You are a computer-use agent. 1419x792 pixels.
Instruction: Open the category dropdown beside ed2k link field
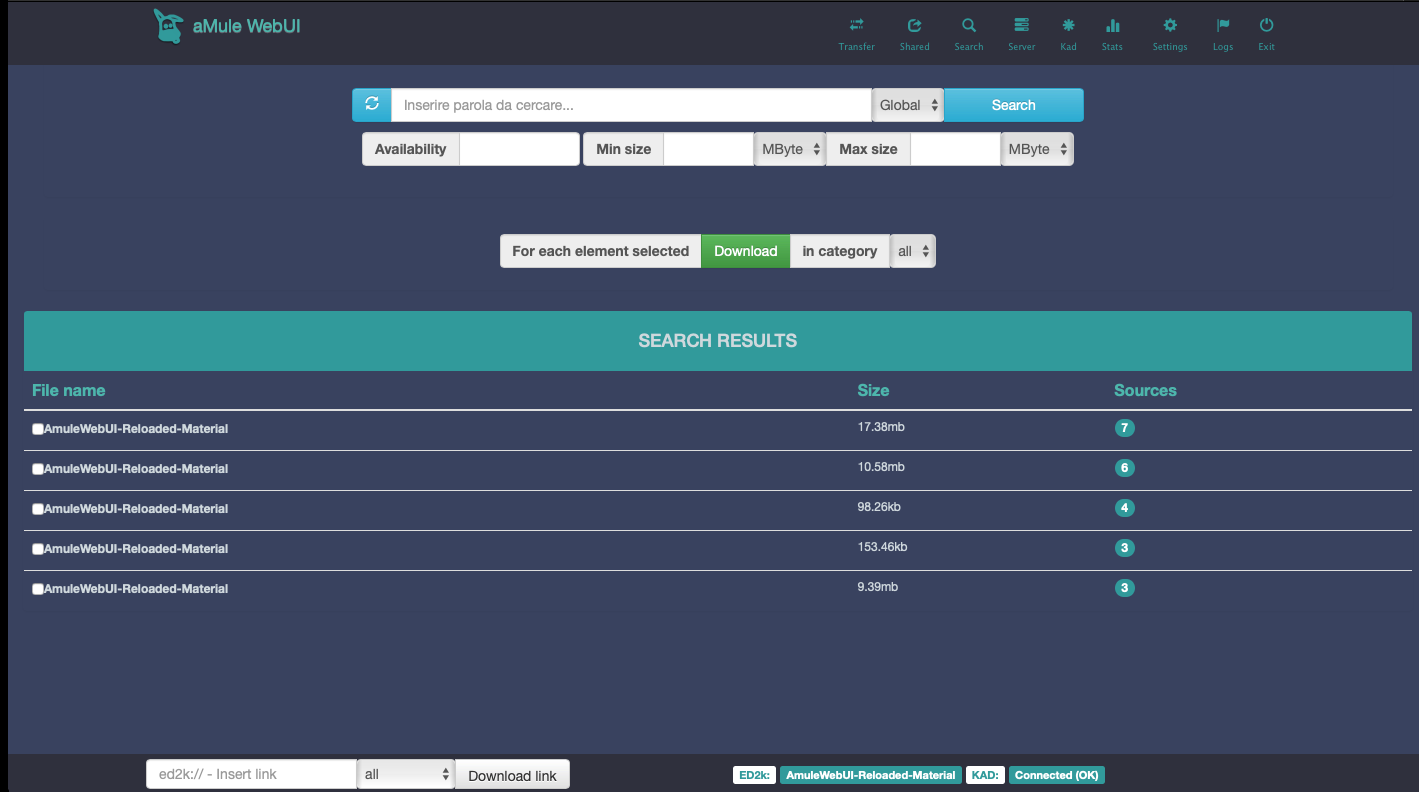point(406,774)
